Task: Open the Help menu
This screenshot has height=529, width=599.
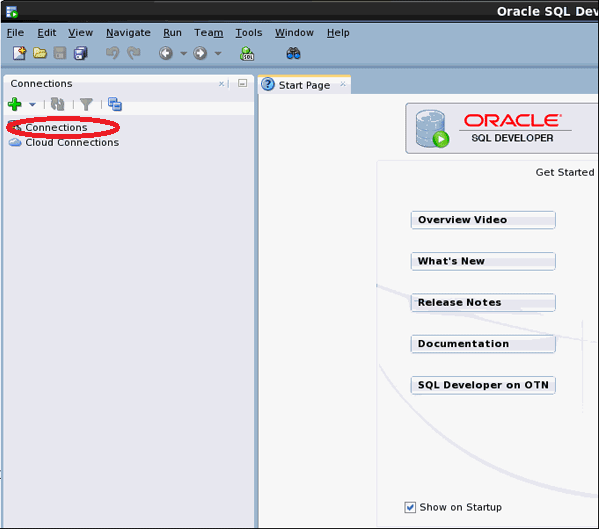Action: (338, 33)
